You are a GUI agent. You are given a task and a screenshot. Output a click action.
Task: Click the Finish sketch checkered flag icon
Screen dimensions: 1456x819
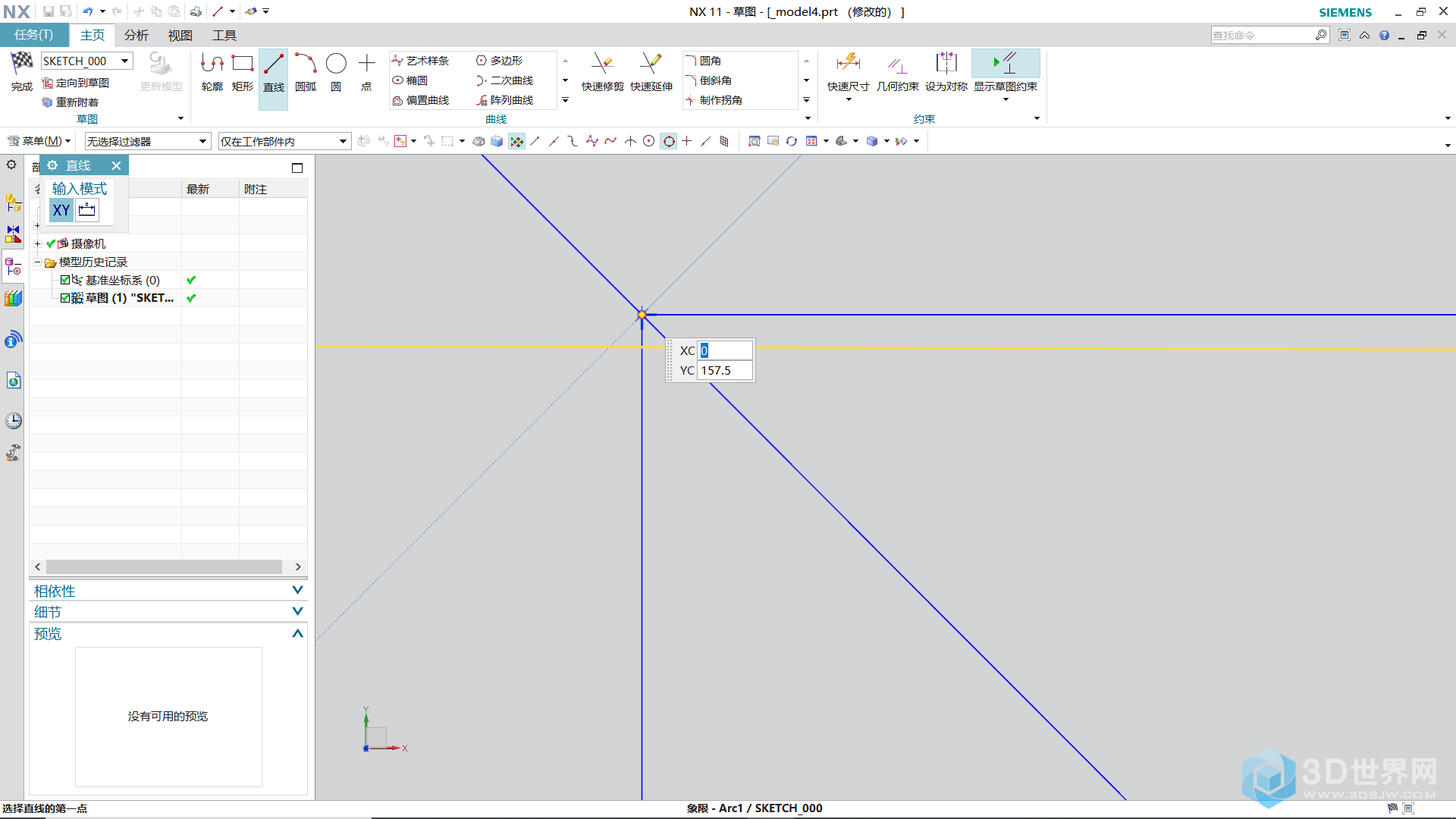21,64
